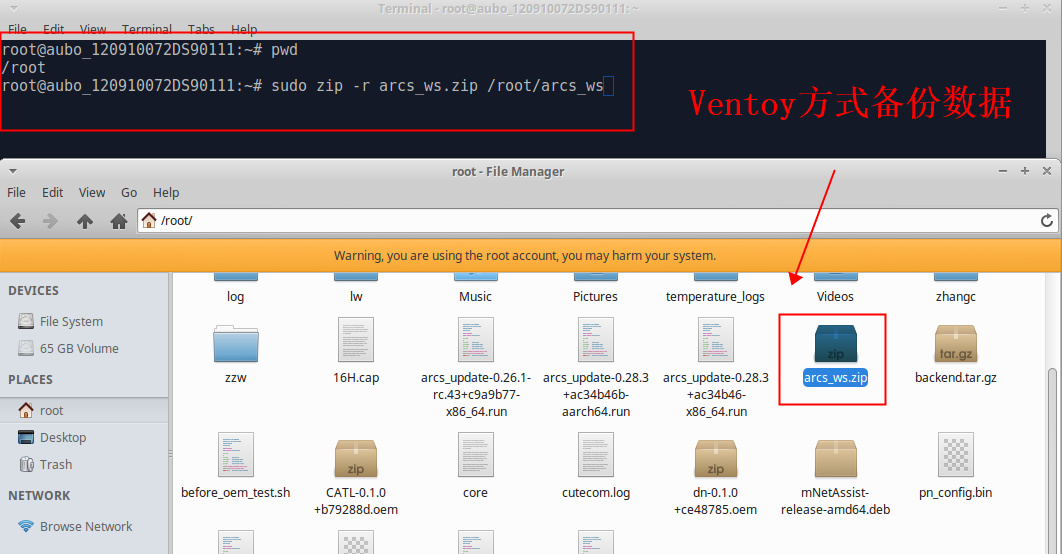Click the zhangc folder label

pos(956,297)
